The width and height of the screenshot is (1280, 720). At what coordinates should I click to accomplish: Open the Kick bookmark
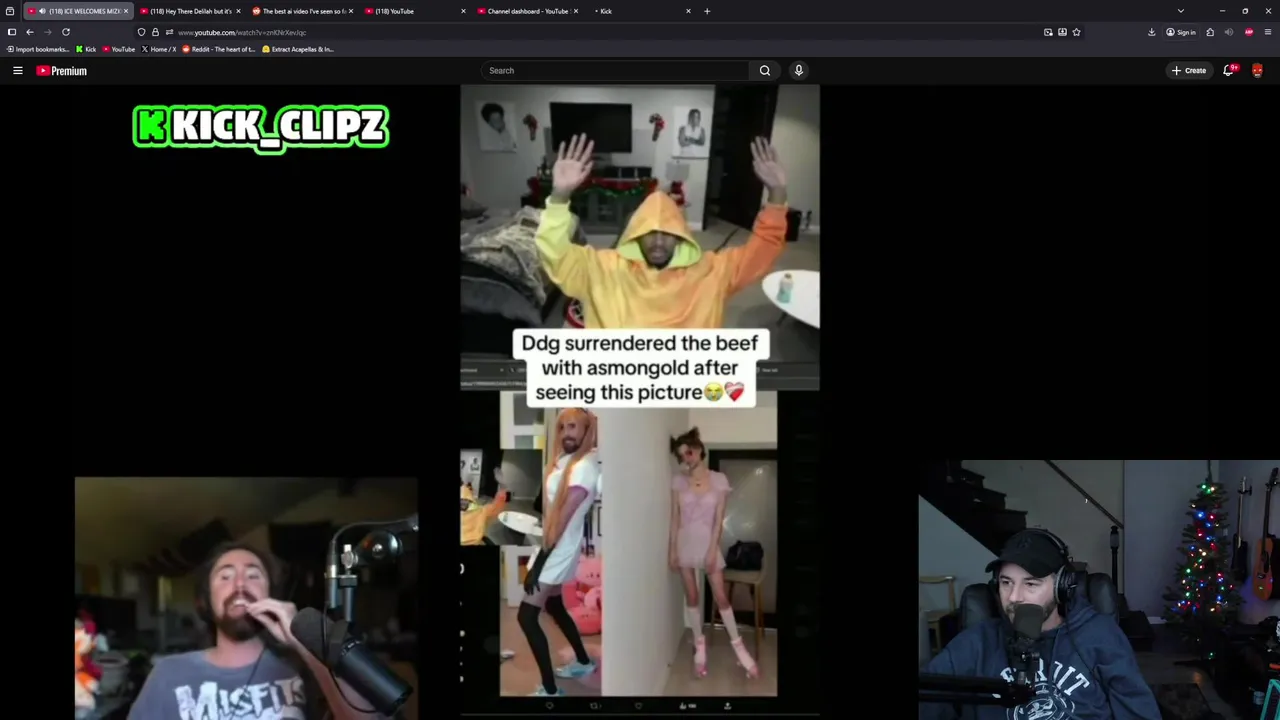click(86, 49)
